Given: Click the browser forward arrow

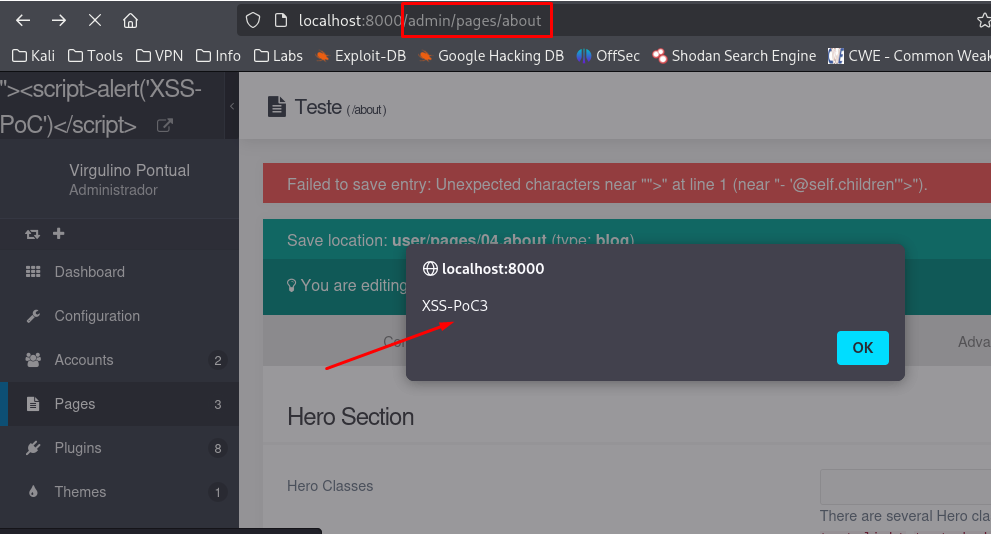Looking at the screenshot, I should 59,20.
